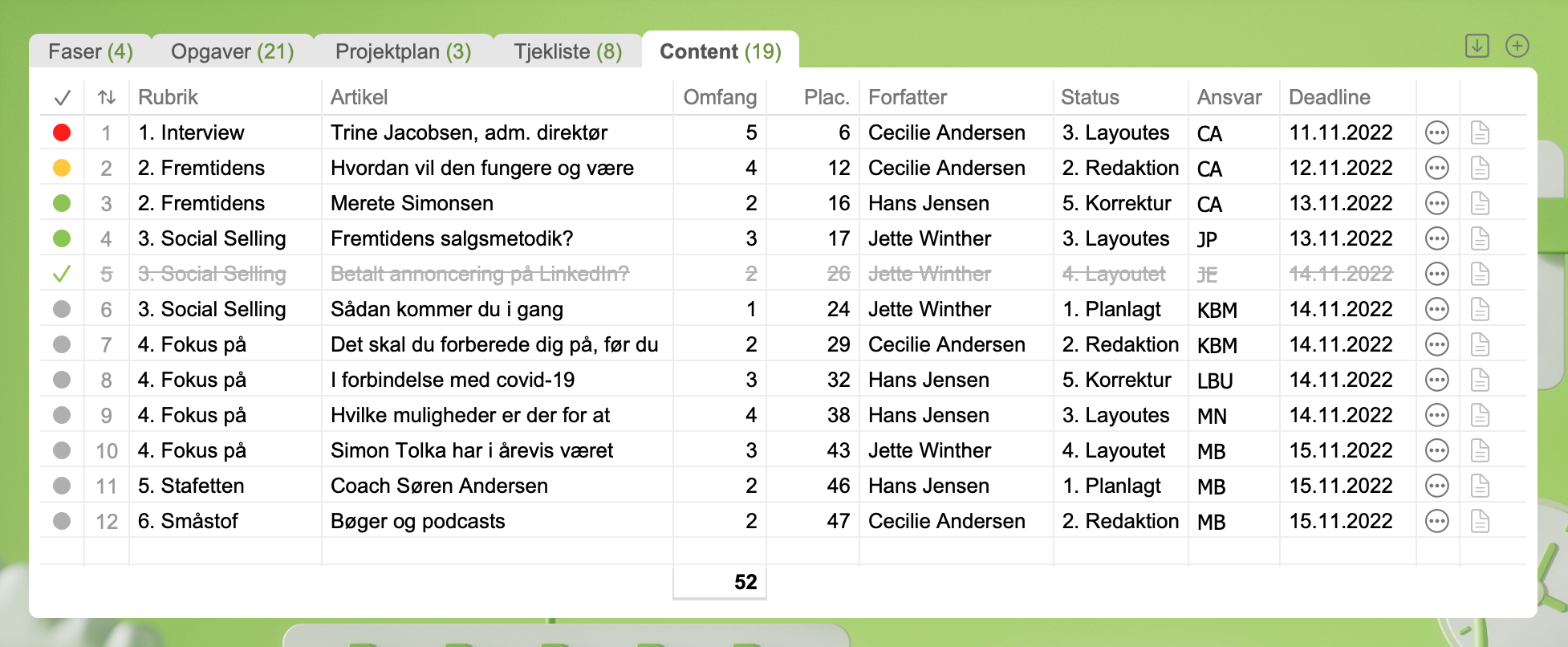
Task: Click the red status dot in row 1
Action: [62, 132]
